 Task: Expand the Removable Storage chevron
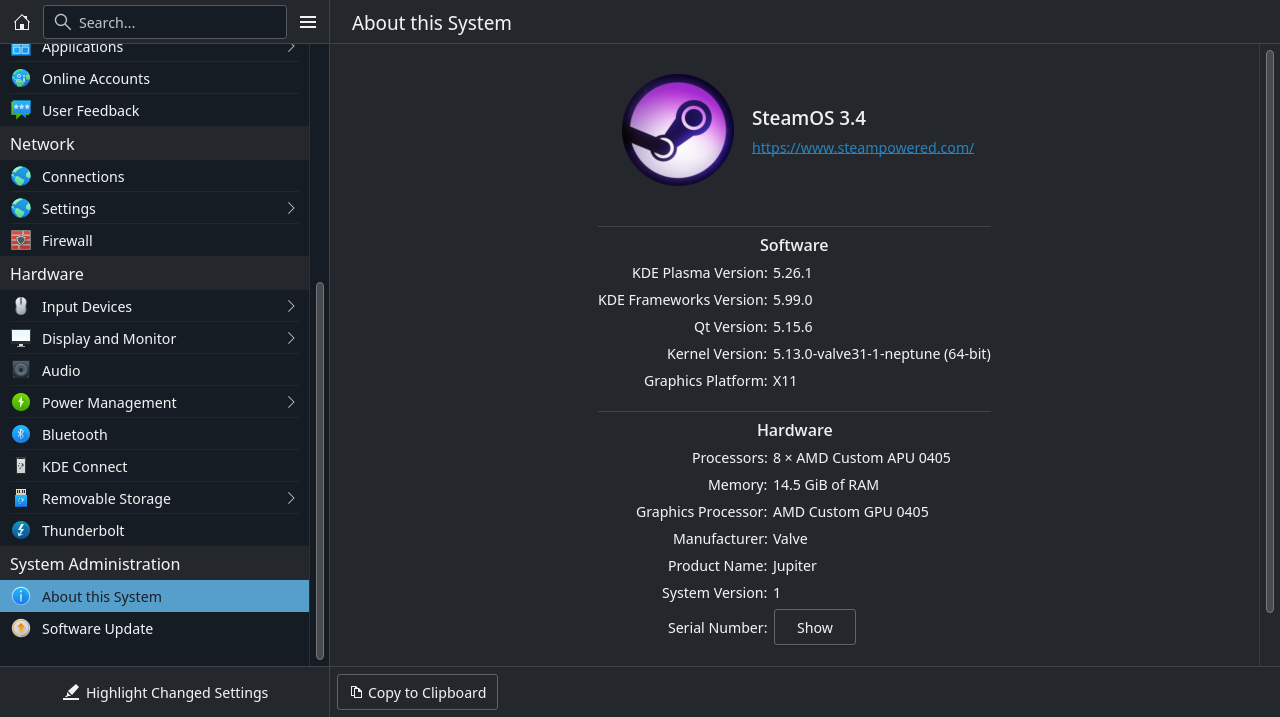click(x=291, y=498)
